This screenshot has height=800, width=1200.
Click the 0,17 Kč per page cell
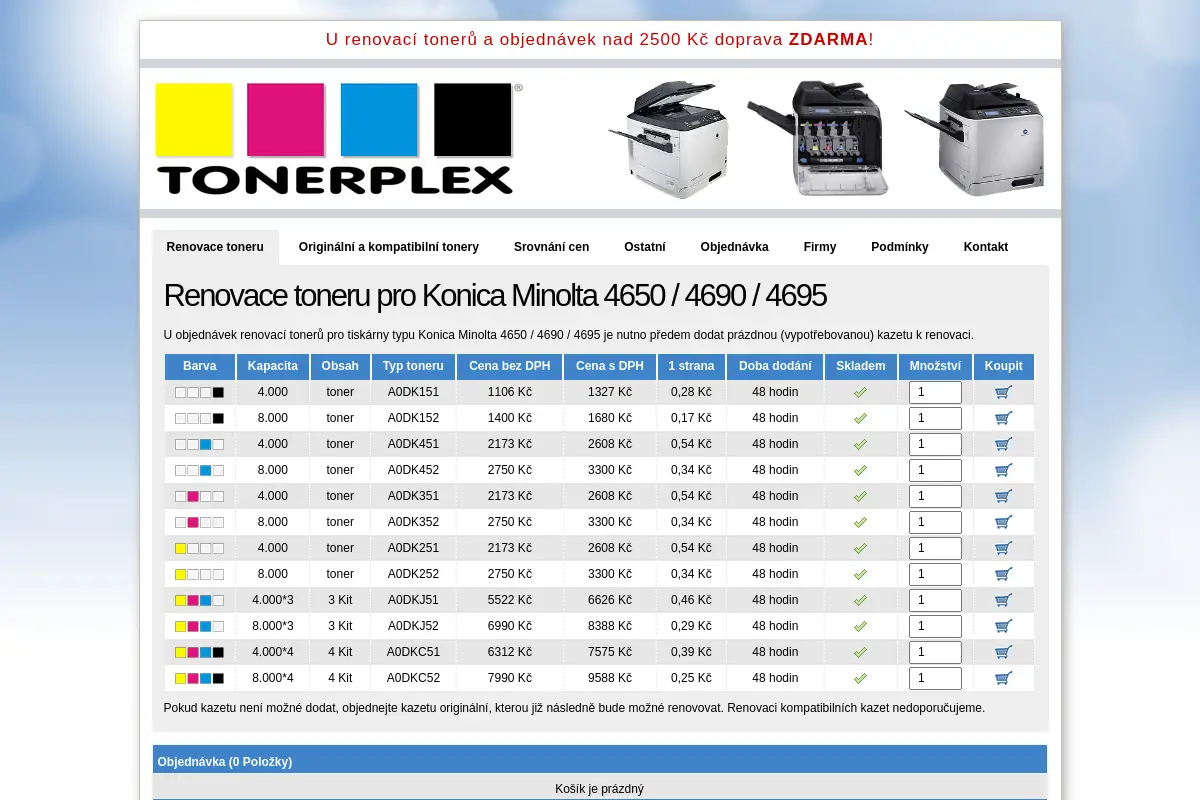click(x=691, y=418)
